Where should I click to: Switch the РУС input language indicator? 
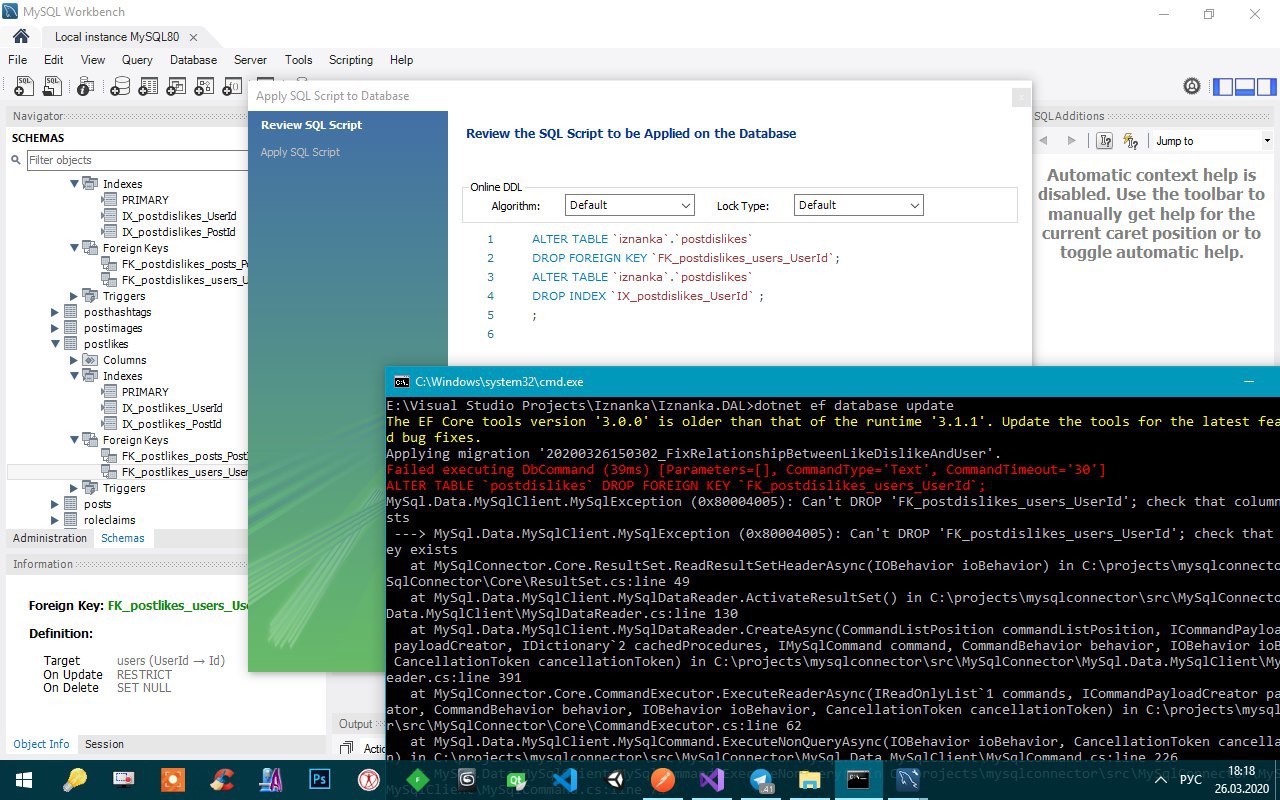[x=1191, y=780]
